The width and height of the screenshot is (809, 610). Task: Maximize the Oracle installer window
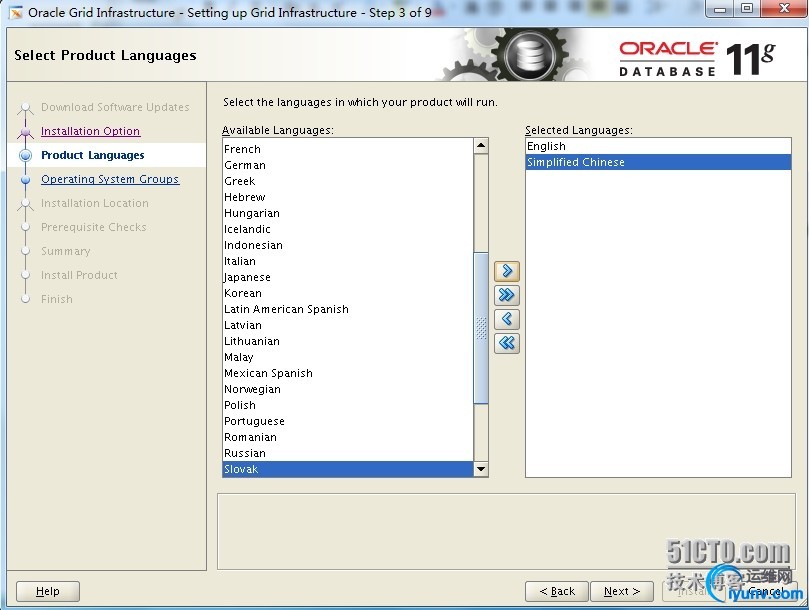[747, 9]
